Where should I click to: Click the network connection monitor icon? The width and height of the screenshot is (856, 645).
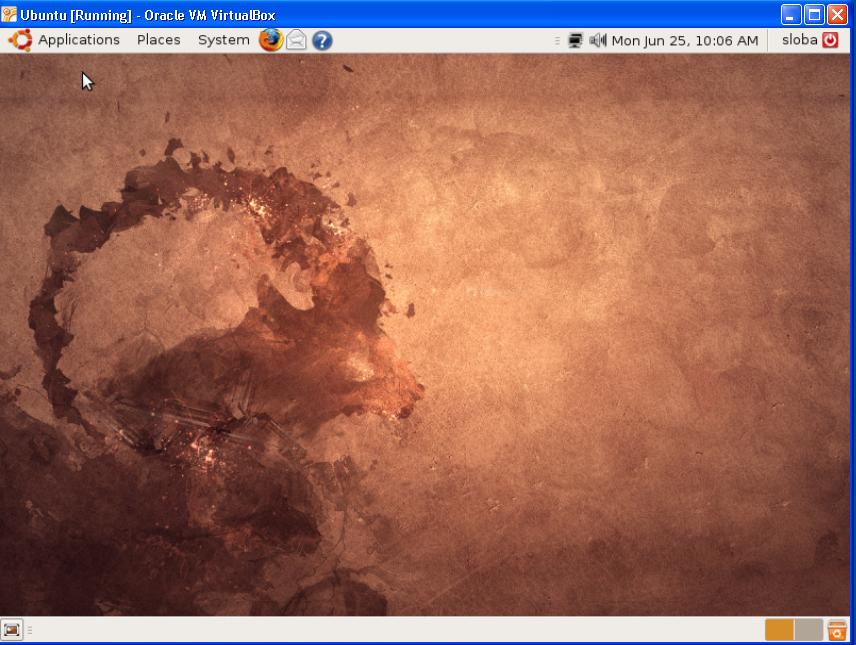coord(575,40)
